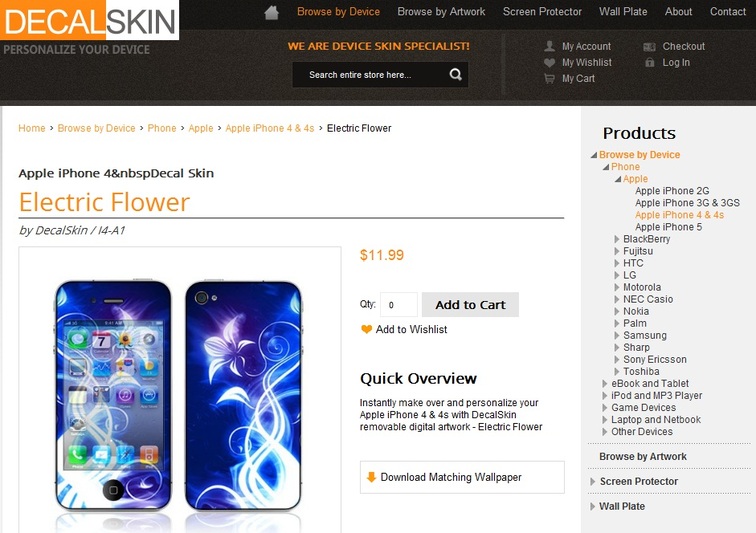Expand the Screen Protector sidebar section
Image resolution: width=756 pixels, height=533 pixels.
pos(593,481)
